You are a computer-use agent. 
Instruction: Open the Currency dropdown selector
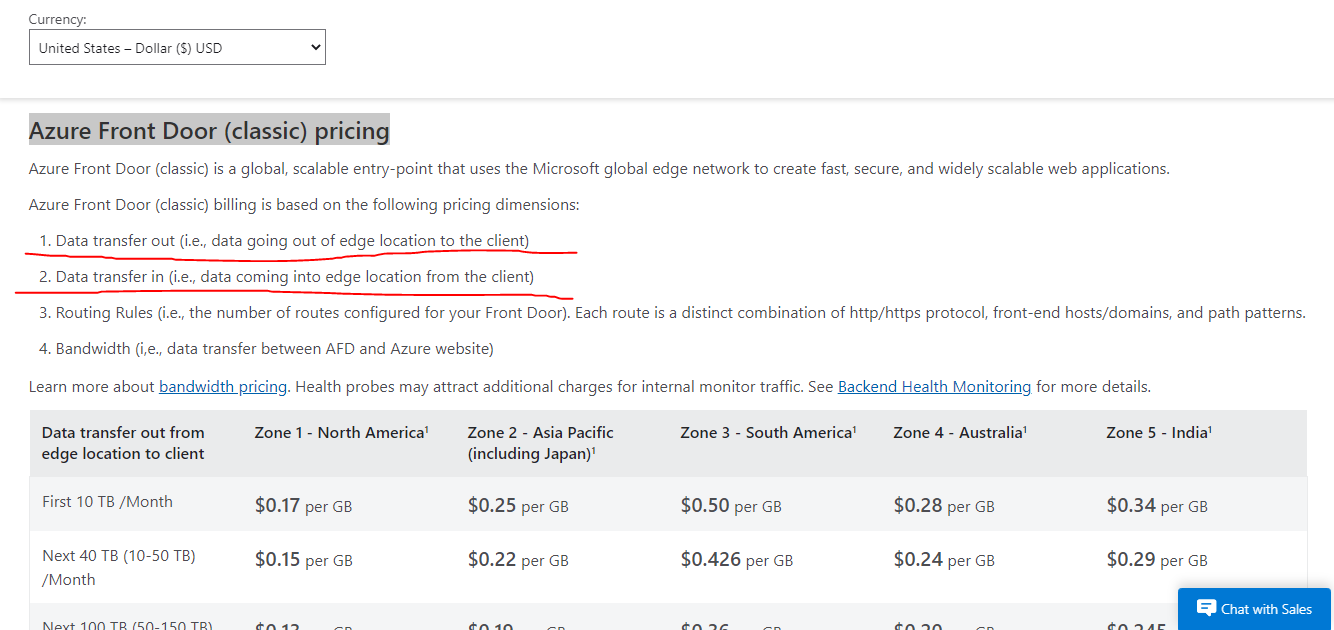click(x=177, y=47)
